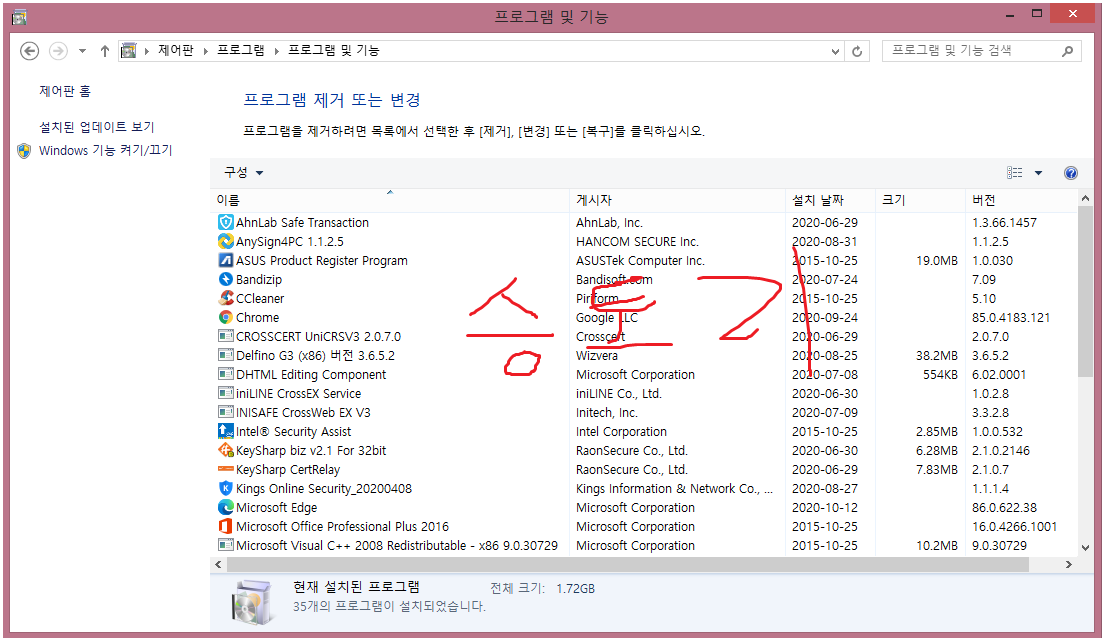The height and width of the screenshot is (640, 1104).
Task: Click the search magnifier icon
Action: 1067,51
